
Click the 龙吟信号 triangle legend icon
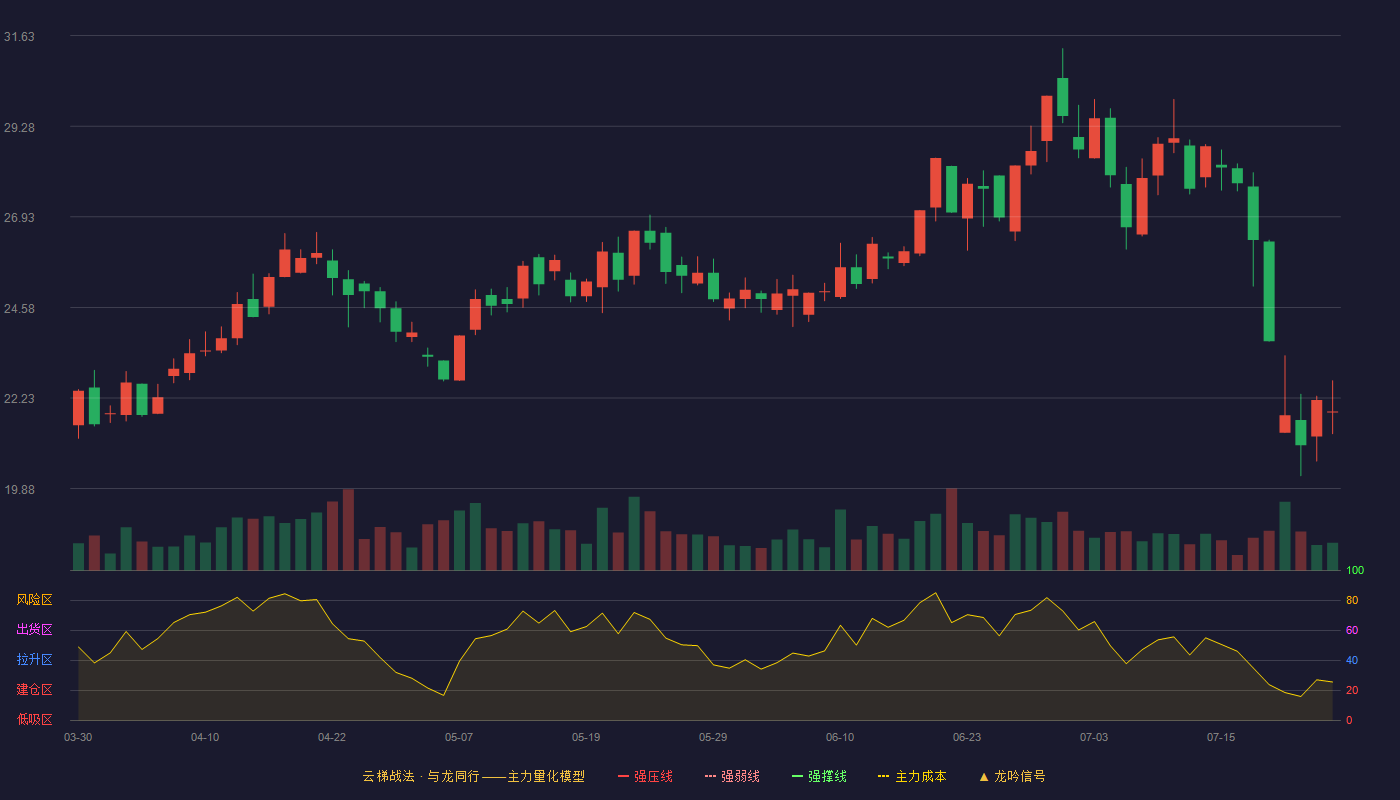click(x=984, y=776)
